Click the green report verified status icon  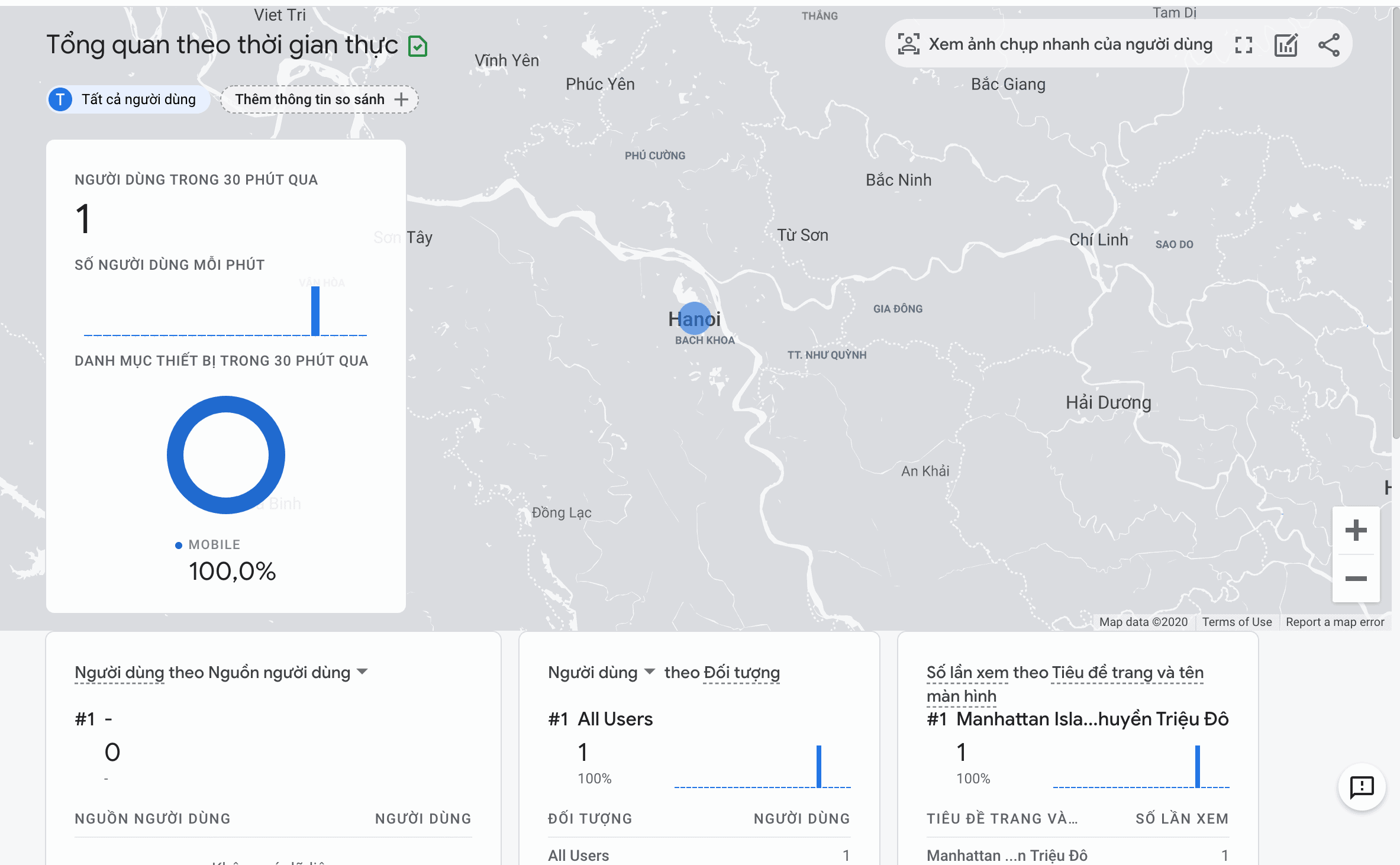(x=418, y=46)
